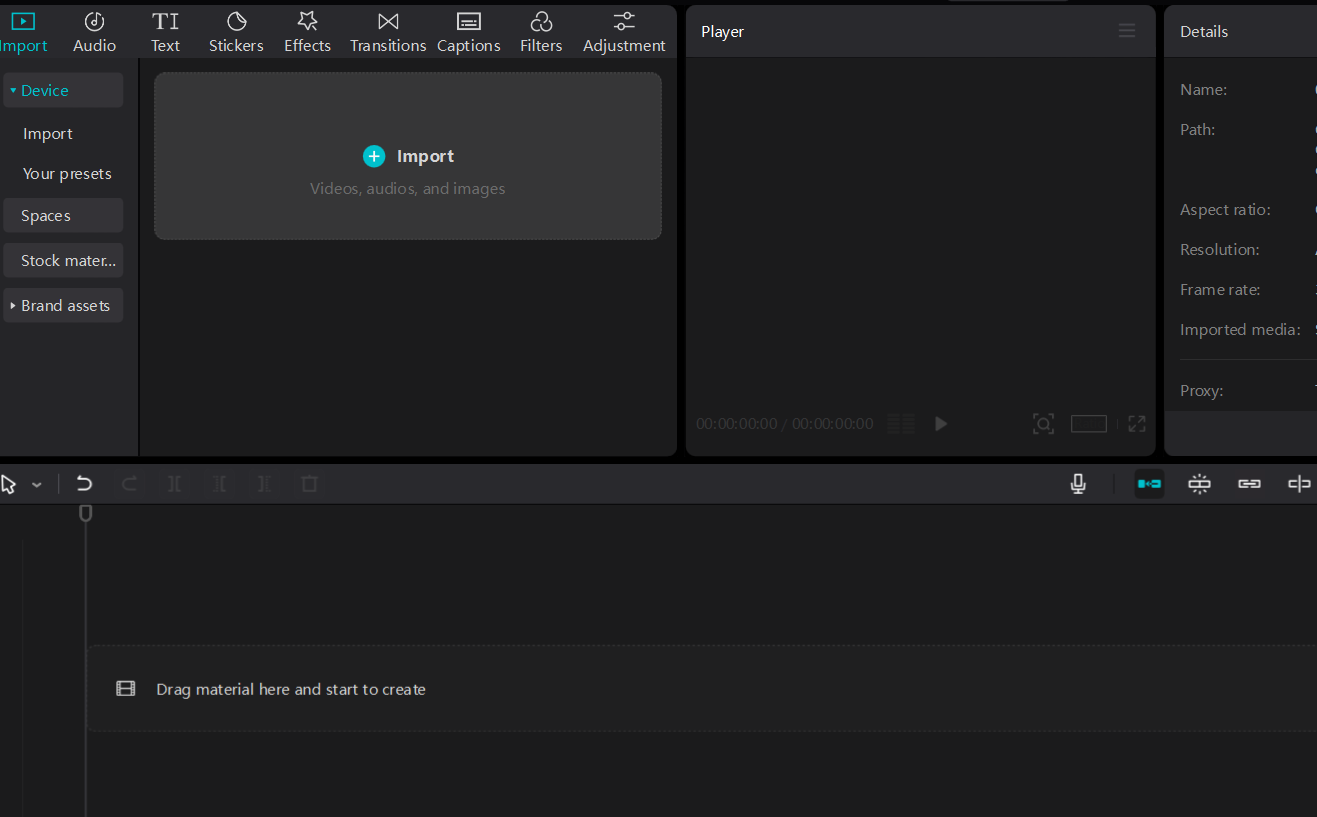The height and width of the screenshot is (817, 1317).
Task: Click the Player zoom-to-fit icon
Action: point(1043,424)
